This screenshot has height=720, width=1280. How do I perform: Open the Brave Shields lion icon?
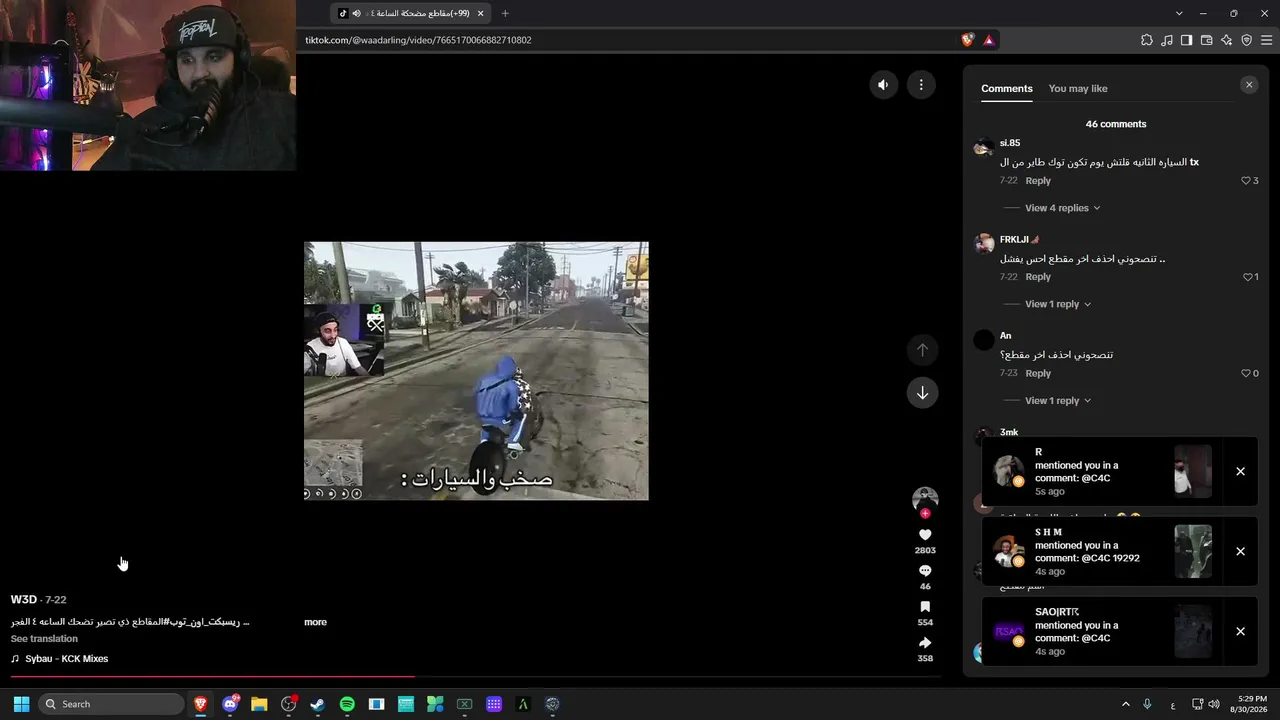pyautogui.click(x=967, y=40)
